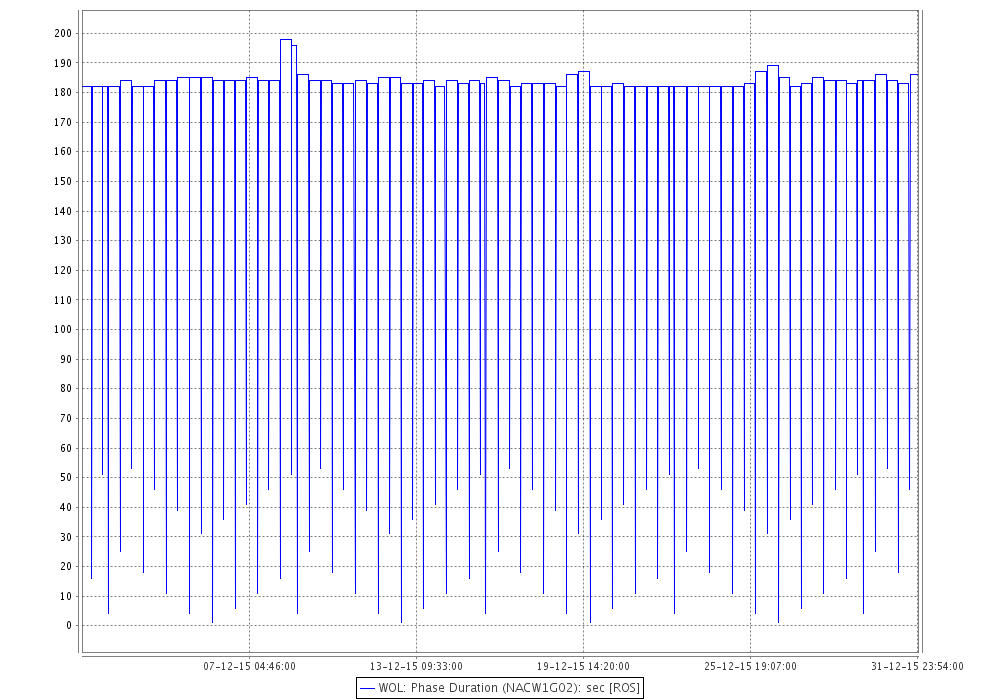Click the x-axis label 19-12-15 14:20:00
This screenshot has height=700, width=1000.
click(x=583, y=666)
